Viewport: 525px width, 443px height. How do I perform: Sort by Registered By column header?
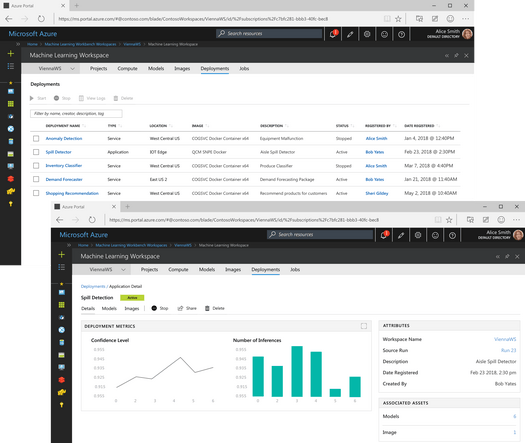click(x=380, y=126)
